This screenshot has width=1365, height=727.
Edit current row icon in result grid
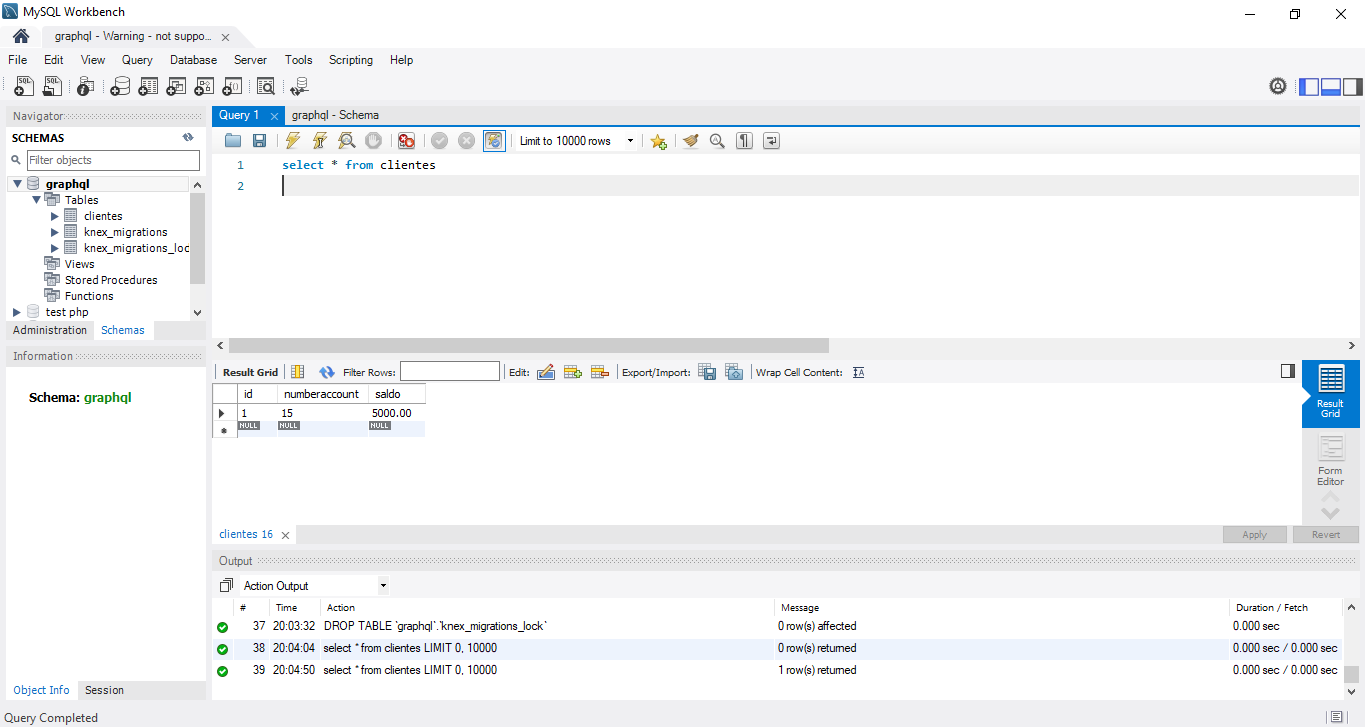click(545, 372)
